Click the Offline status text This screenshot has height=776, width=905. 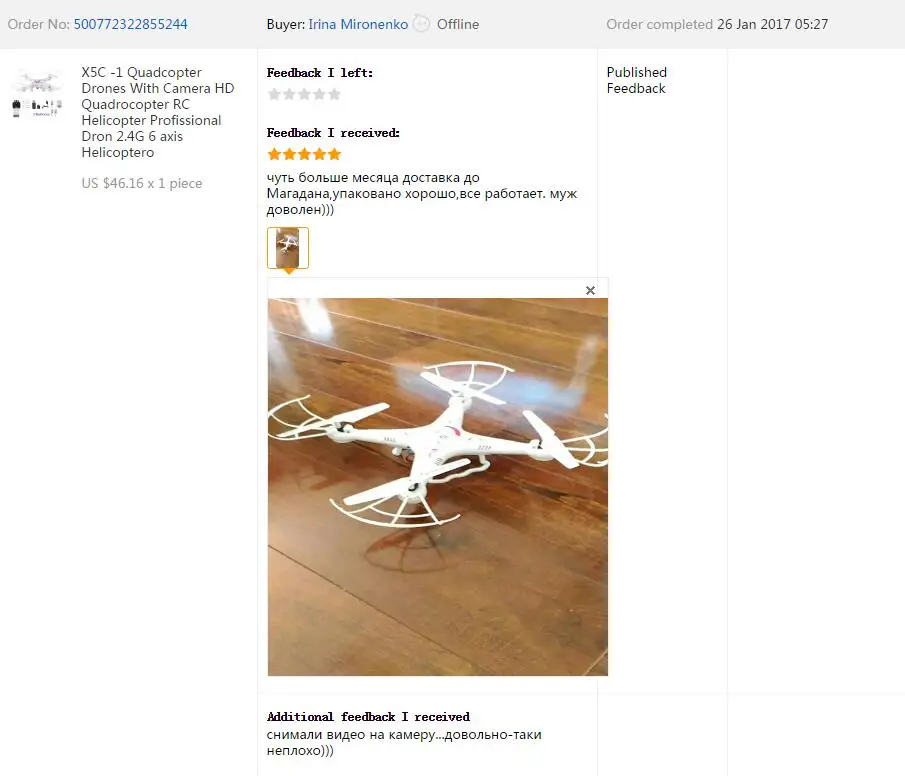point(458,24)
